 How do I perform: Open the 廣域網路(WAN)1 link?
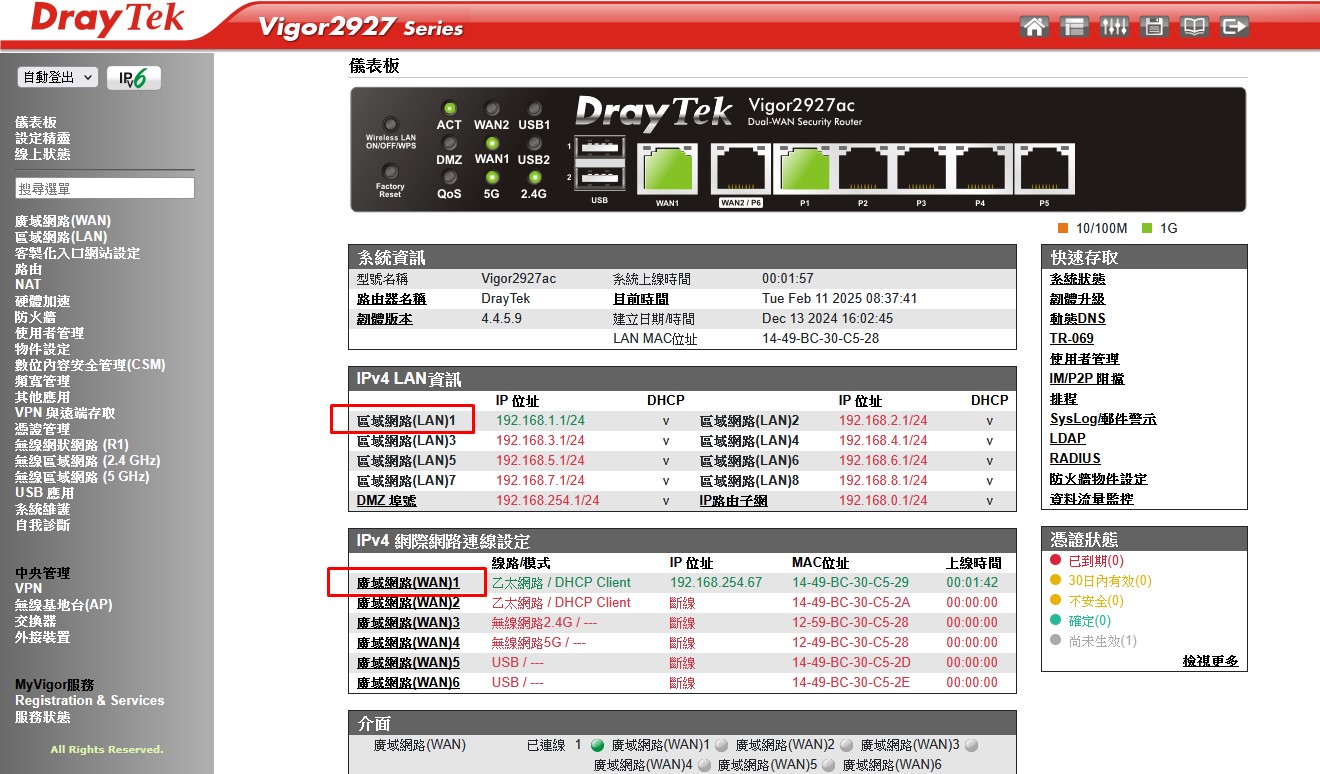(x=408, y=583)
